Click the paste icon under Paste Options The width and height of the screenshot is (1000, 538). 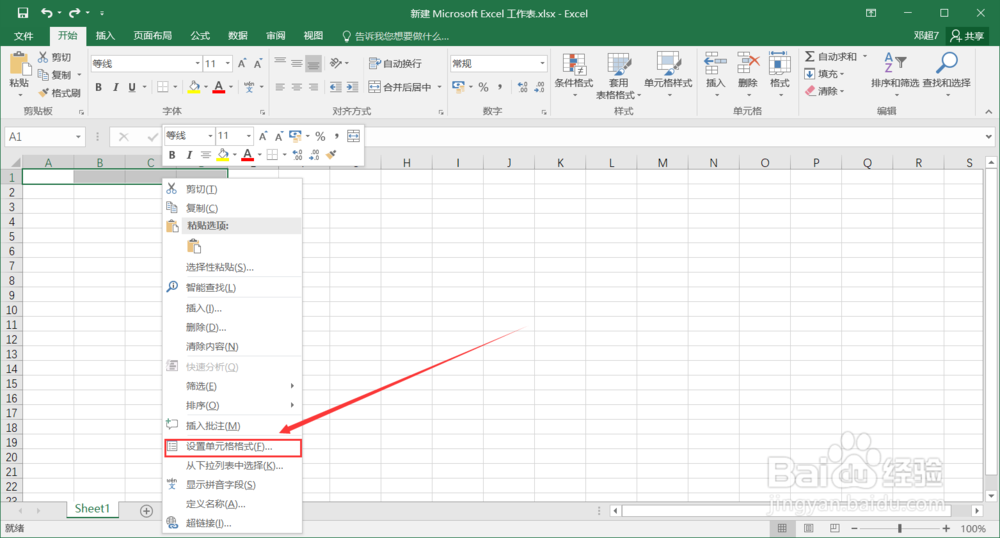(x=194, y=246)
